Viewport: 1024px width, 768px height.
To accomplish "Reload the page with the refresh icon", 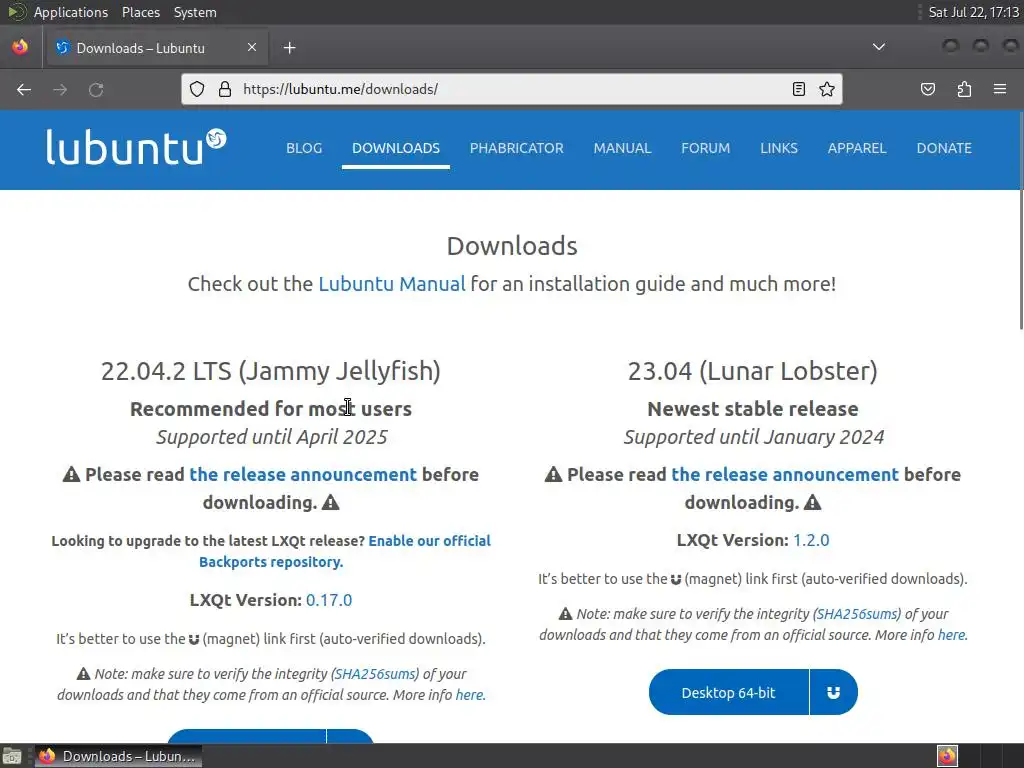I will (96, 89).
